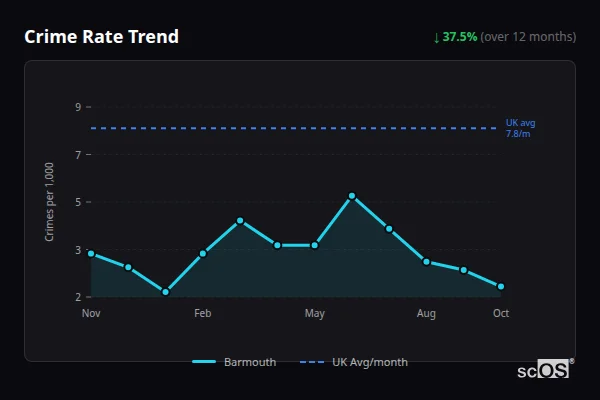The width and height of the screenshot is (600, 400).
Task: Click the x-axis label 'Nov'
Action: click(x=91, y=313)
